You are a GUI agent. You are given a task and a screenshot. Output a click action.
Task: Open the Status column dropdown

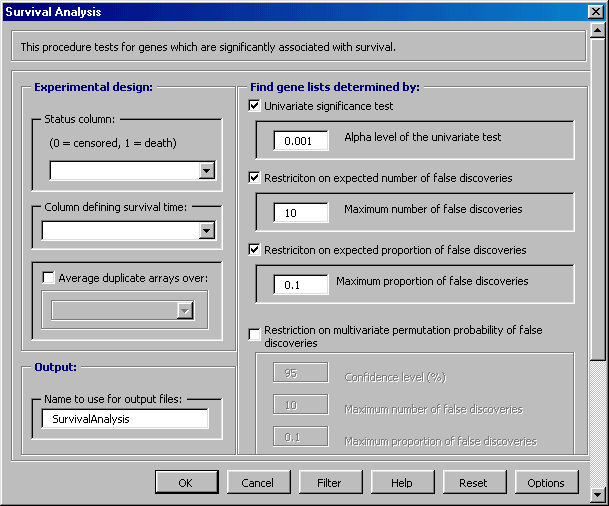coord(206,171)
